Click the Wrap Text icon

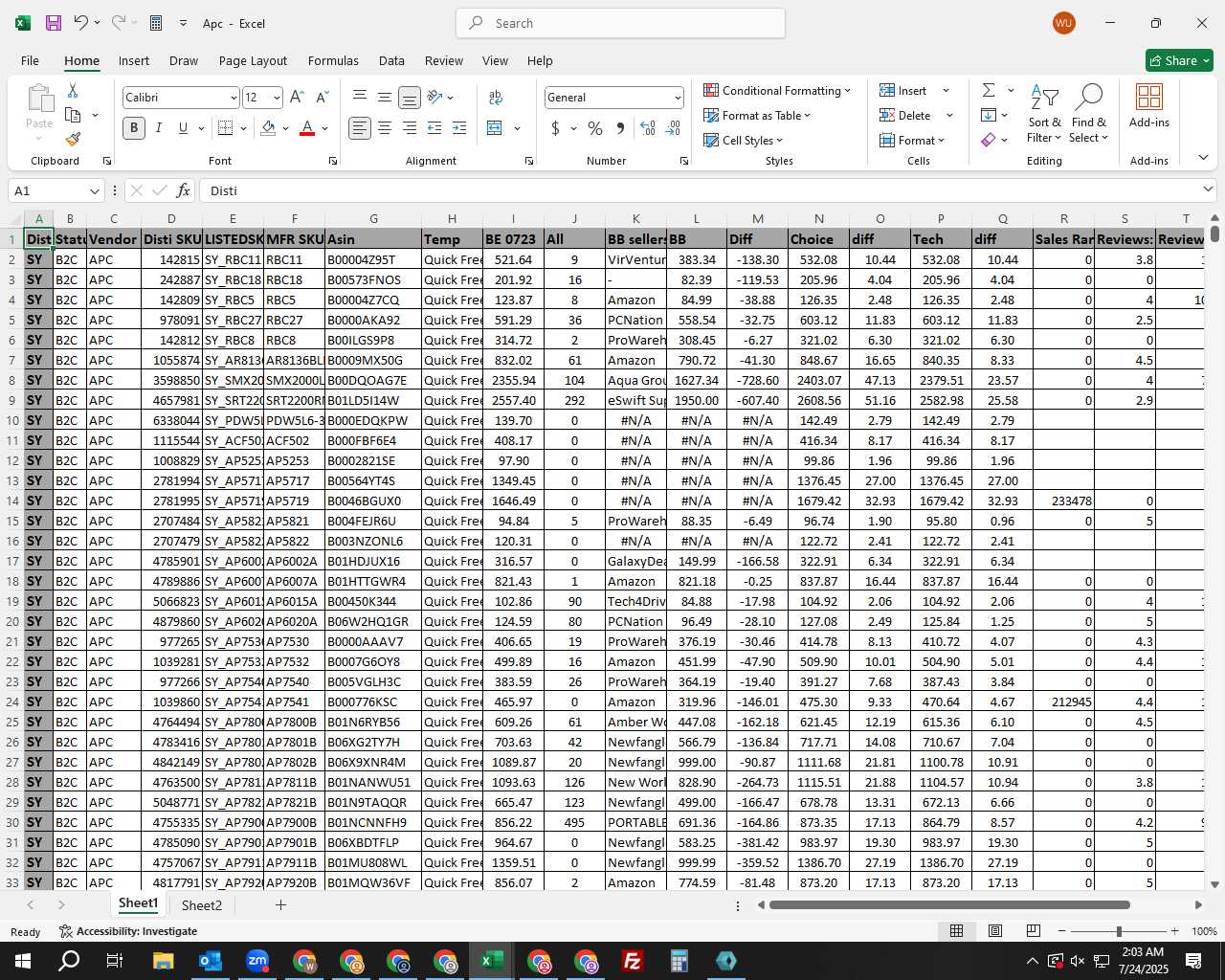tap(496, 98)
